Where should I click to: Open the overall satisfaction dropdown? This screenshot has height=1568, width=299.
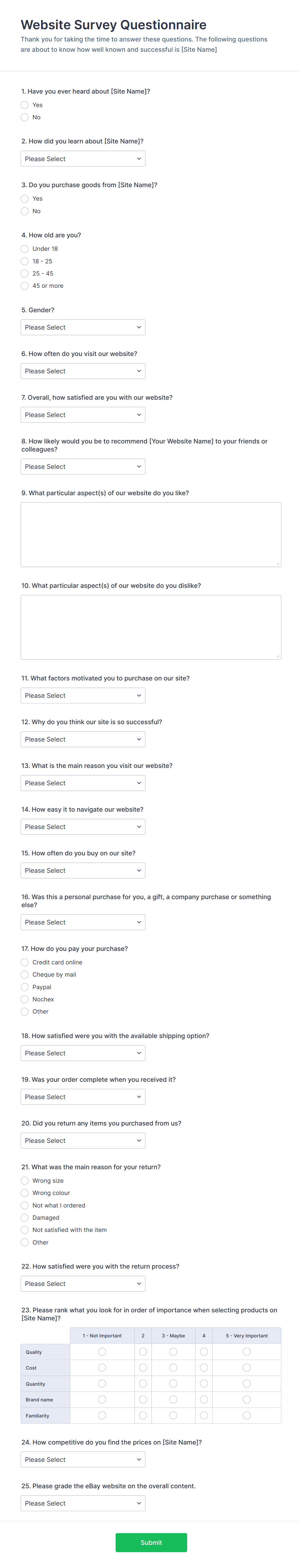[83, 415]
